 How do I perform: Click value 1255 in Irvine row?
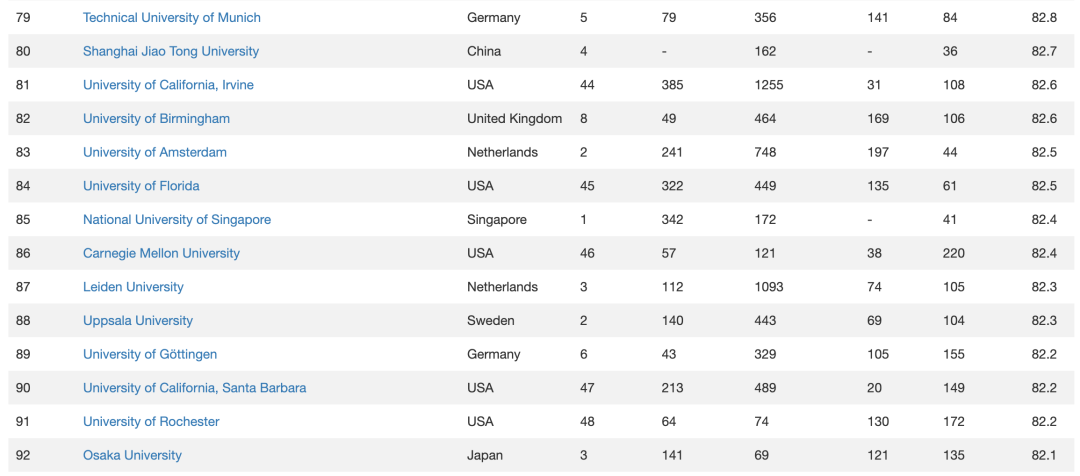pos(769,85)
